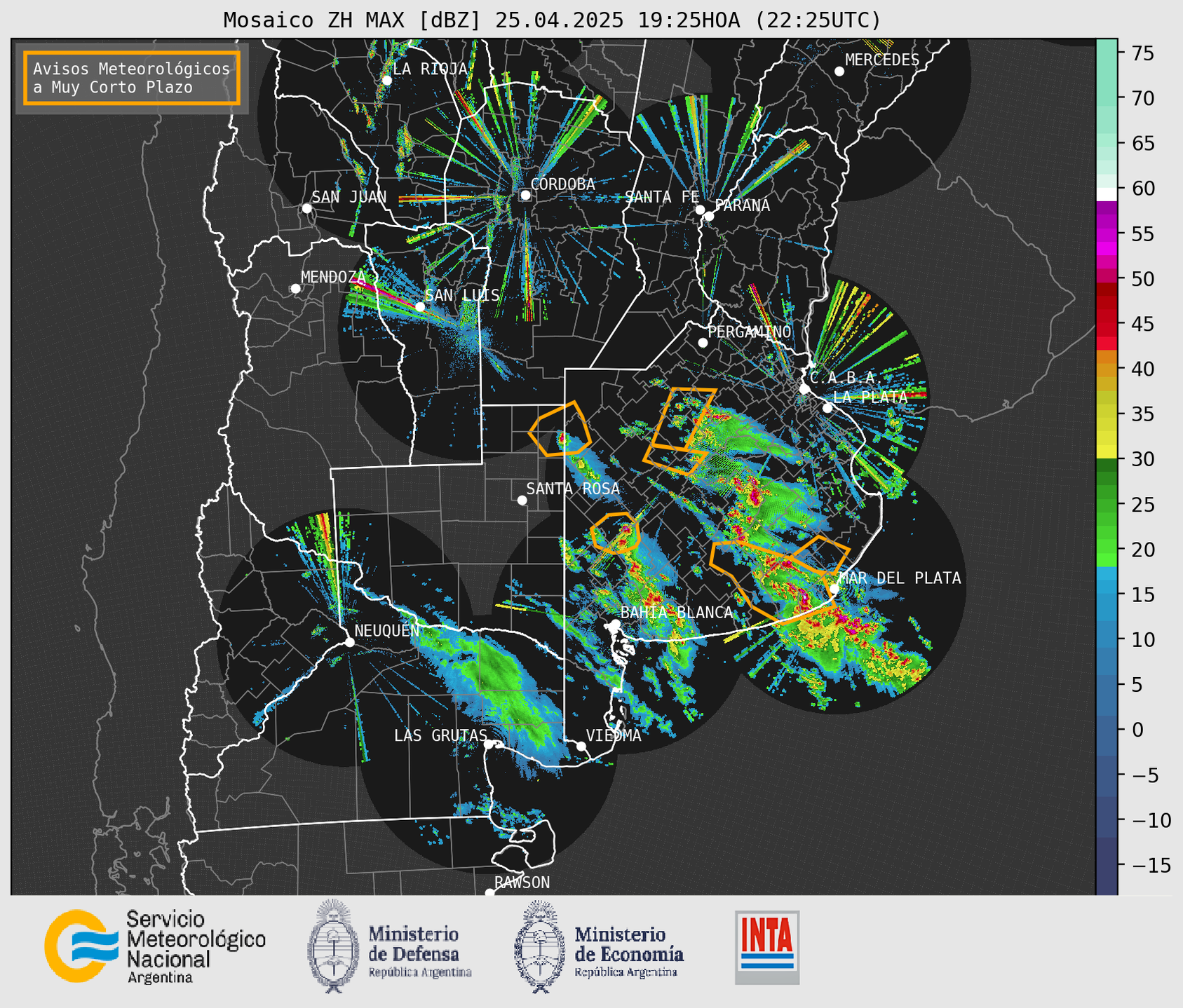Click the PARANA city marker
The height and width of the screenshot is (1008, 1183).
tap(709, 216)
